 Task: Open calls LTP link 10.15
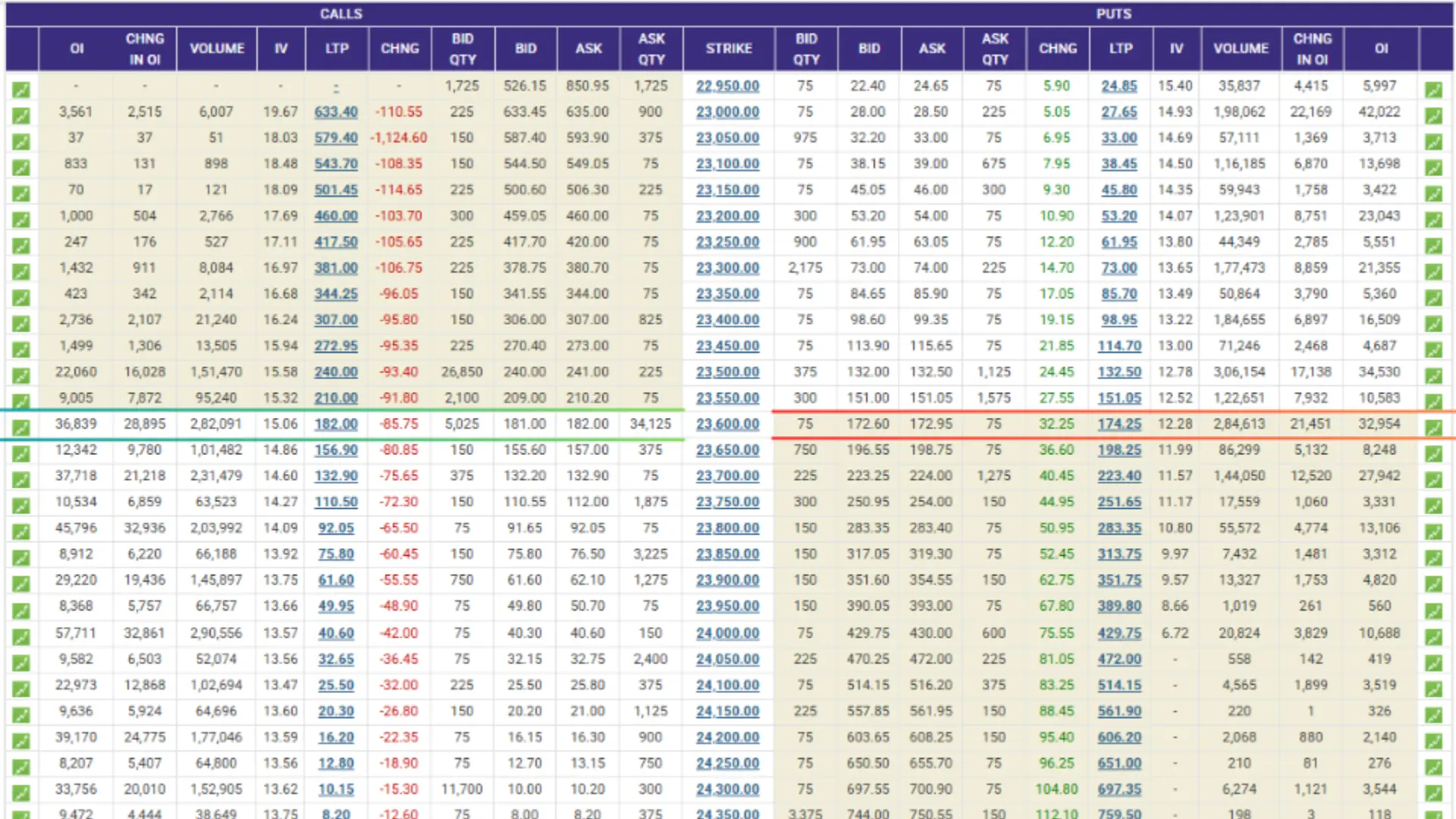pyautogui.click(x=336, y=789)
